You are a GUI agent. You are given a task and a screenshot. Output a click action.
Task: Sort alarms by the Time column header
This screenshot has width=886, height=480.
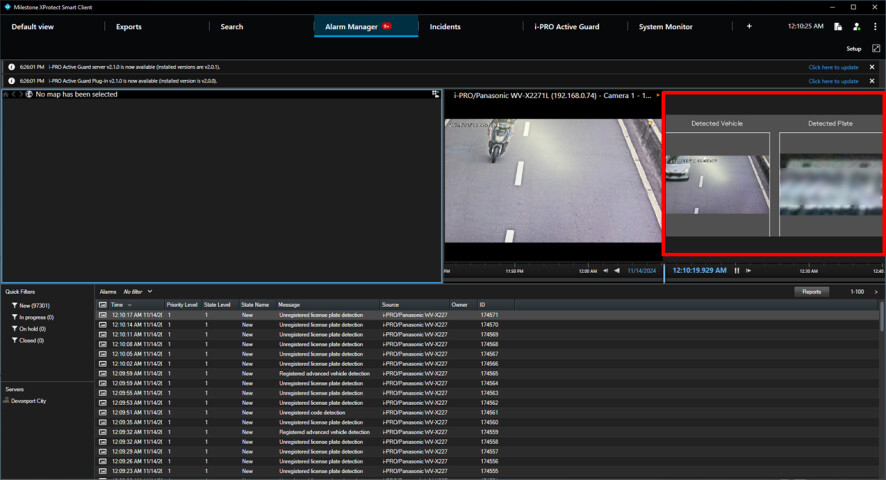pos(117,304)
